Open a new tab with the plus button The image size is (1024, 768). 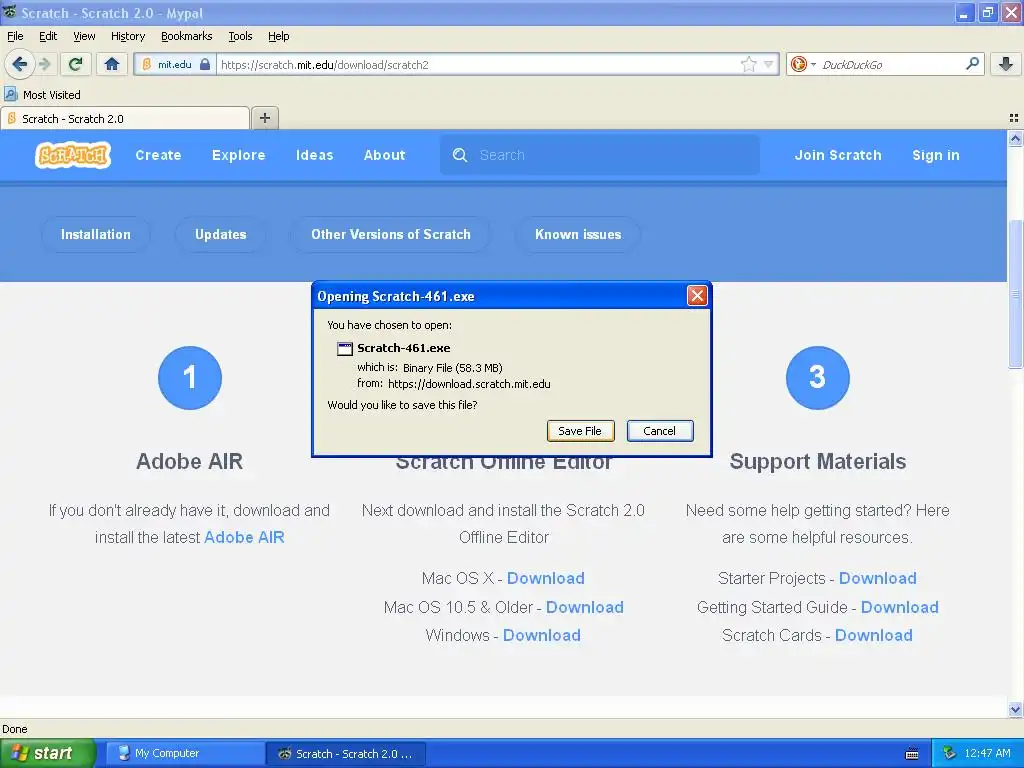(x=264, y=118)
